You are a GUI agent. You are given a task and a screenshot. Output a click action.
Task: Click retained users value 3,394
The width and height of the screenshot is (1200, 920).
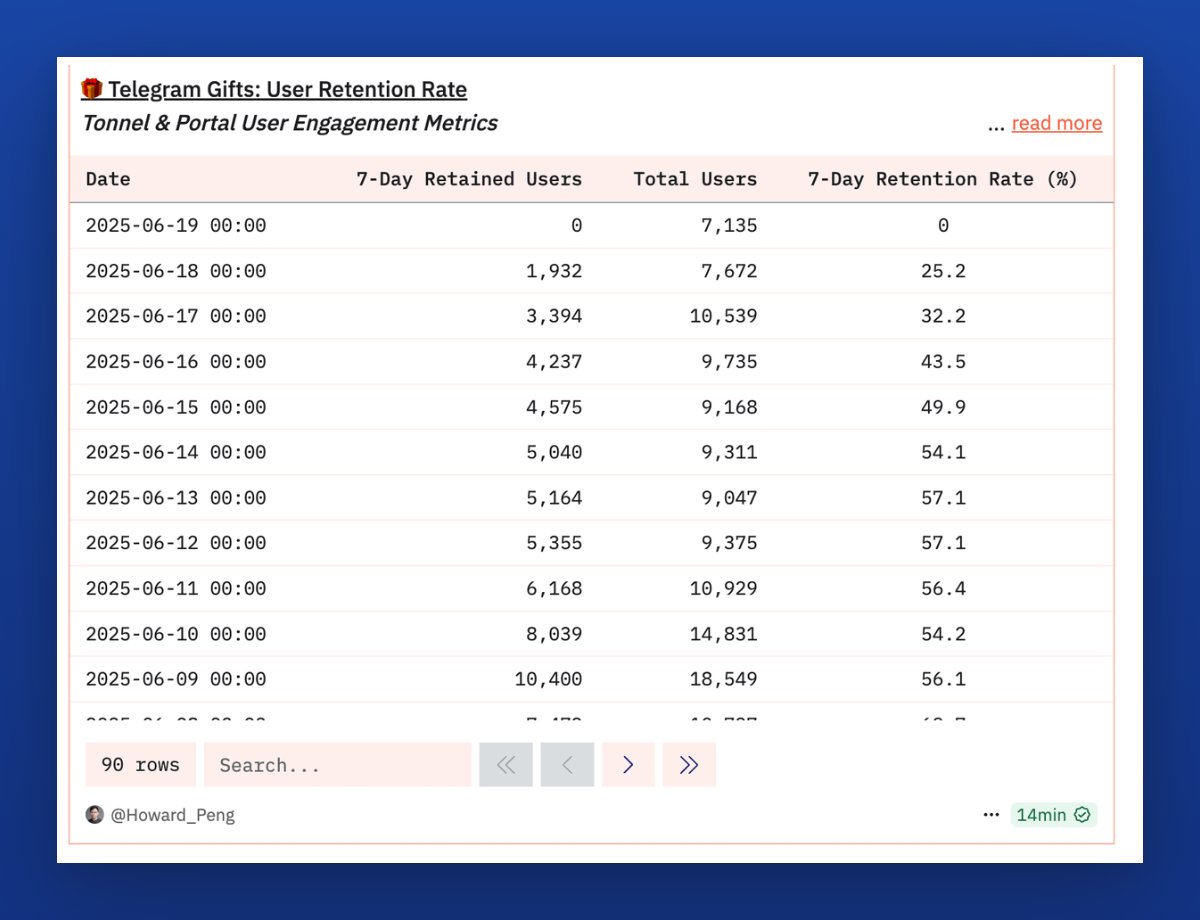[554, 316]
